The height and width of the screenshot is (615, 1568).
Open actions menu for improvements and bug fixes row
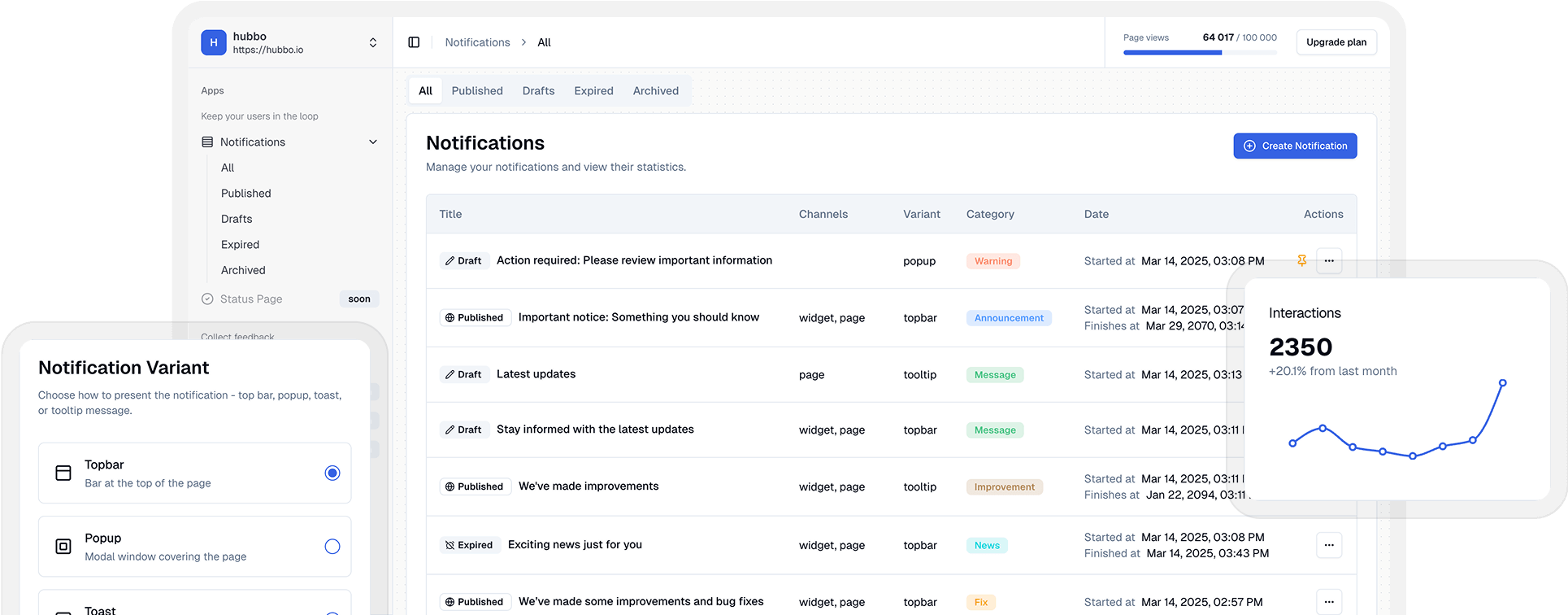1329,602
